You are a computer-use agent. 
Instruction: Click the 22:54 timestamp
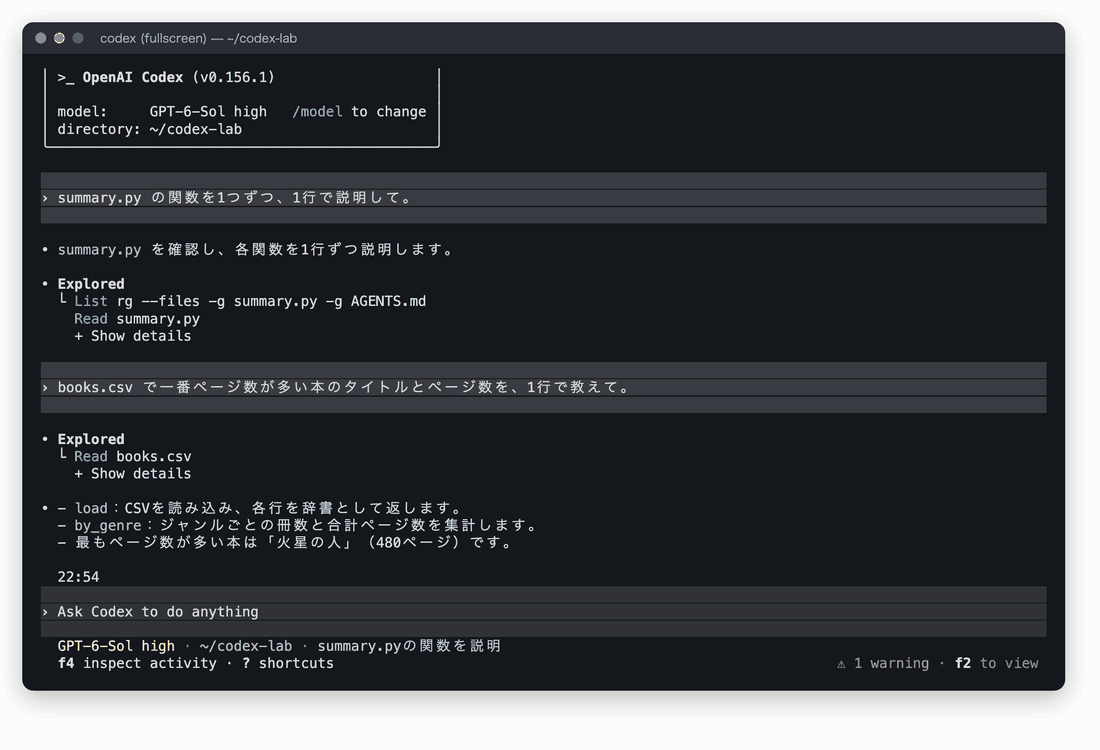(x=78, y=577)
